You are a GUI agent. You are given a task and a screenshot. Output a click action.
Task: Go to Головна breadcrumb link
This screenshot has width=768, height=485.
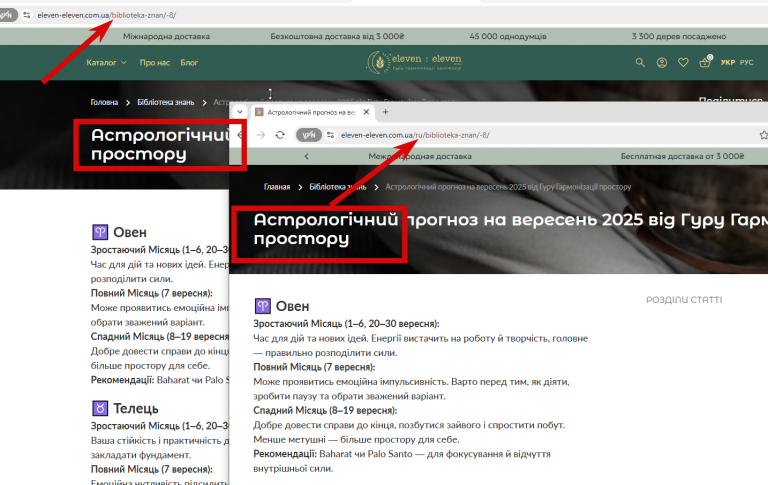[x=104, y=102]
